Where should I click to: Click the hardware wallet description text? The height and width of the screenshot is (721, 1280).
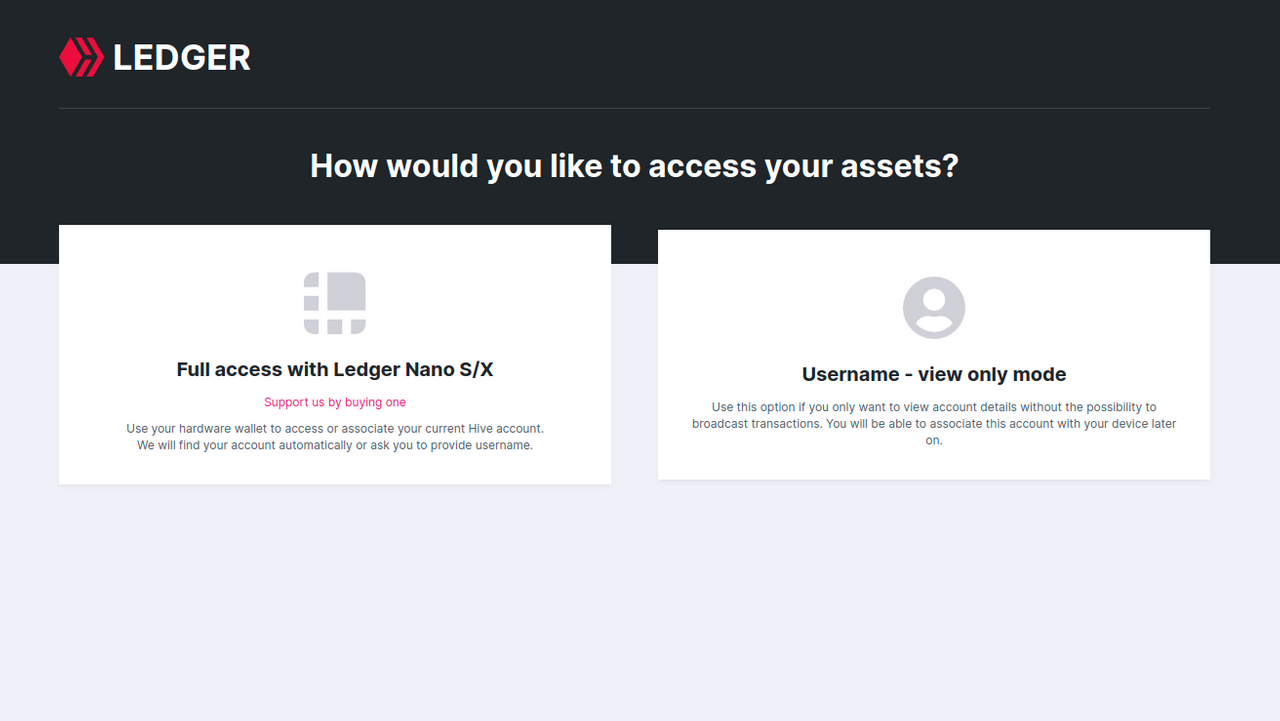[335, 437]
